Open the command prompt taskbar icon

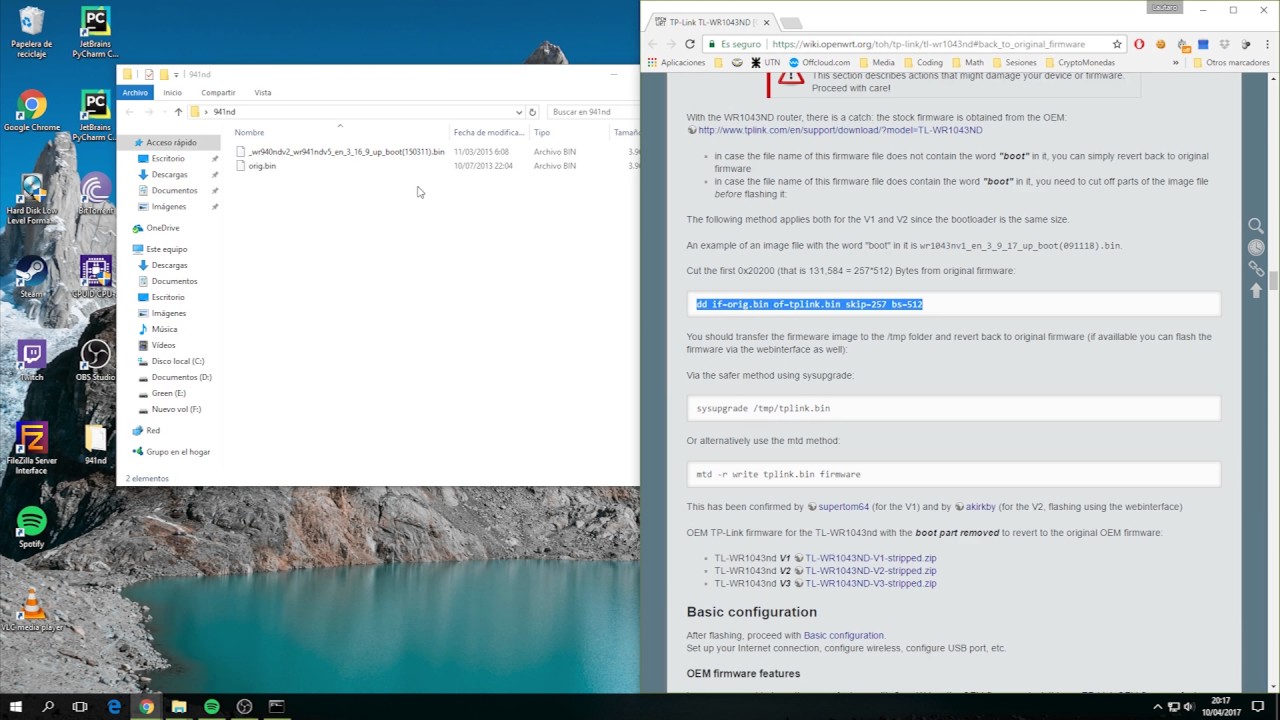(277, 707)
